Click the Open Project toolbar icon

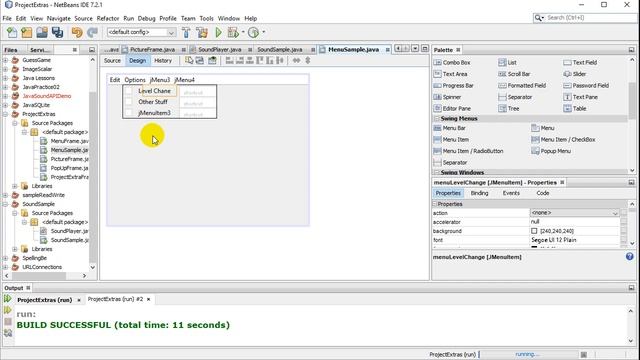(x=42, y=32)
